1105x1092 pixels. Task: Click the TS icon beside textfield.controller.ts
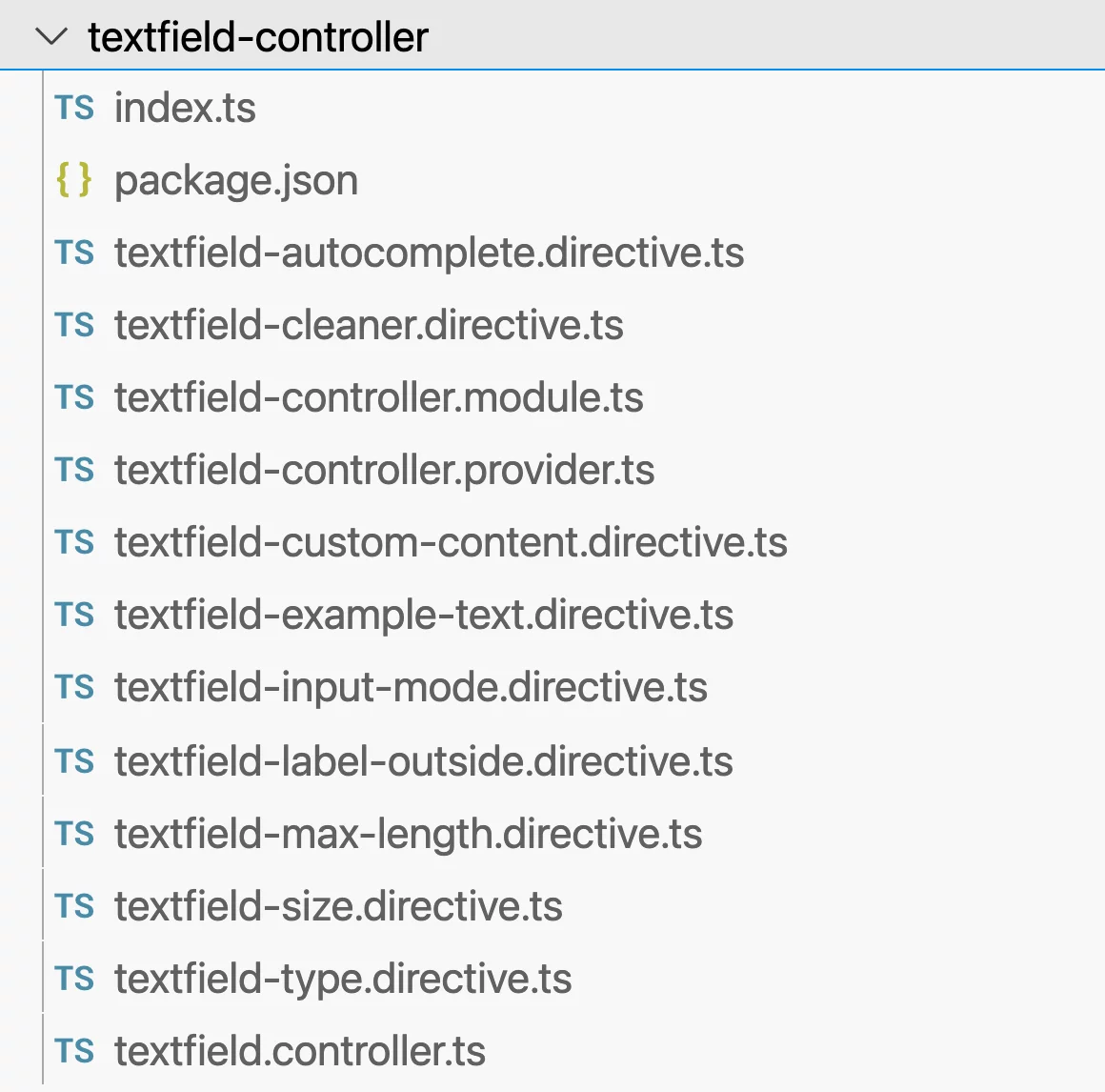74,1051
